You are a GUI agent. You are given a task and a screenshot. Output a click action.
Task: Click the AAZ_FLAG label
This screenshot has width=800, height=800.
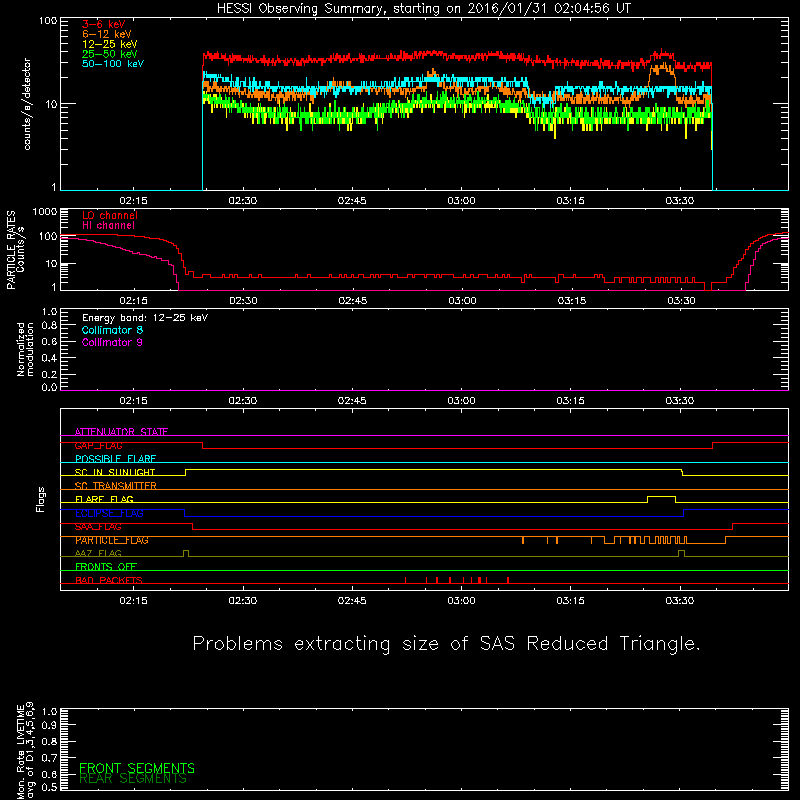point(98,554)
